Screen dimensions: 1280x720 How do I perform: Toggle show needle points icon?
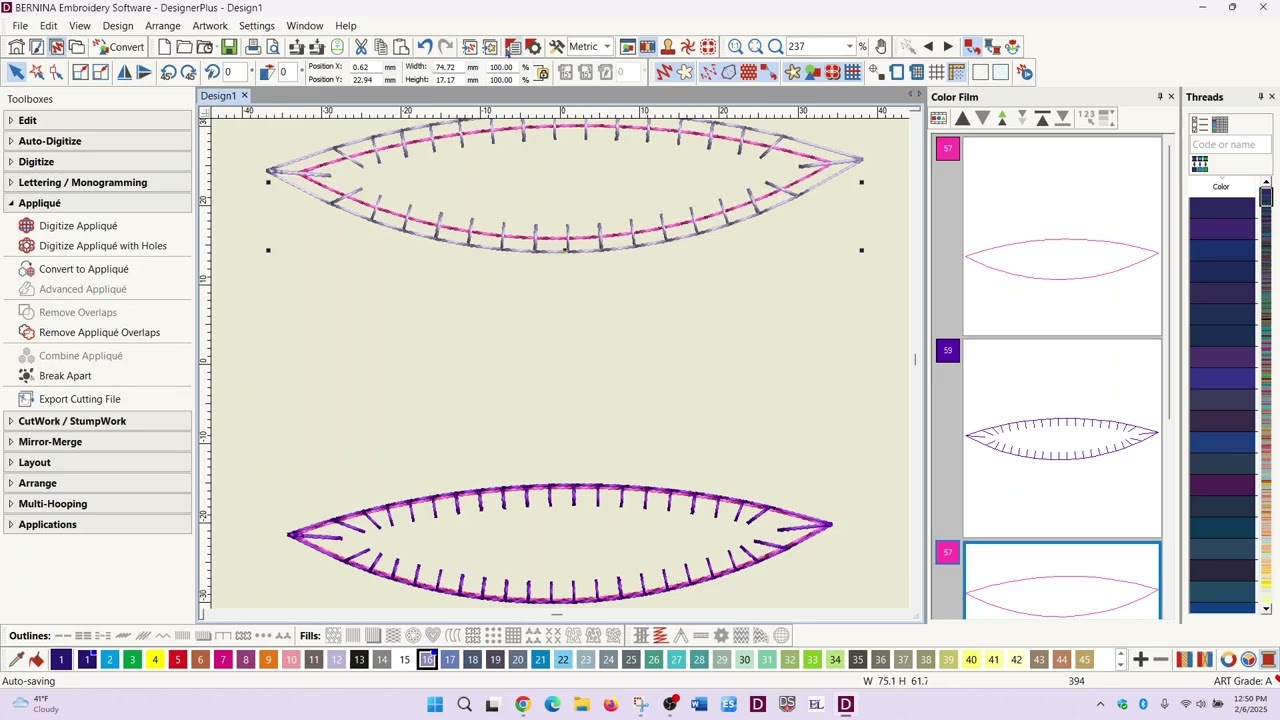[x=708, y=72]
